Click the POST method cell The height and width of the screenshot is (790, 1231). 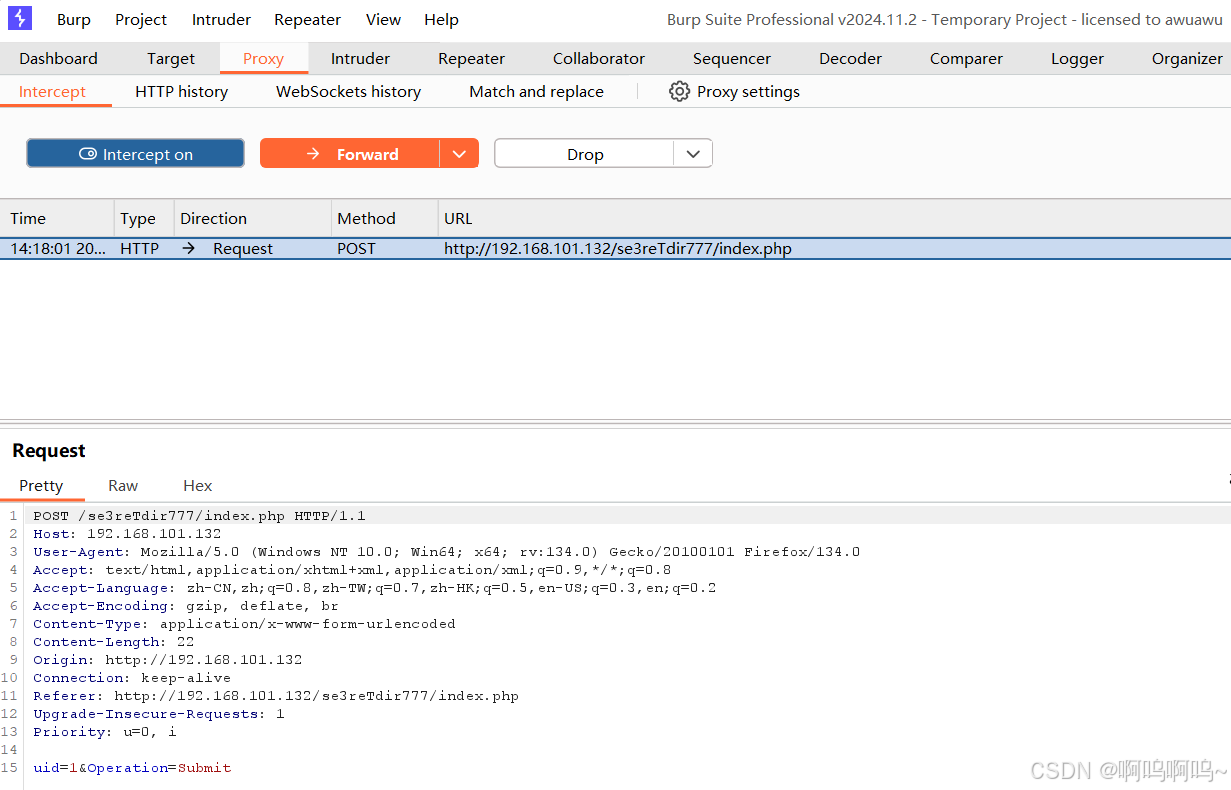pos(356,249)
